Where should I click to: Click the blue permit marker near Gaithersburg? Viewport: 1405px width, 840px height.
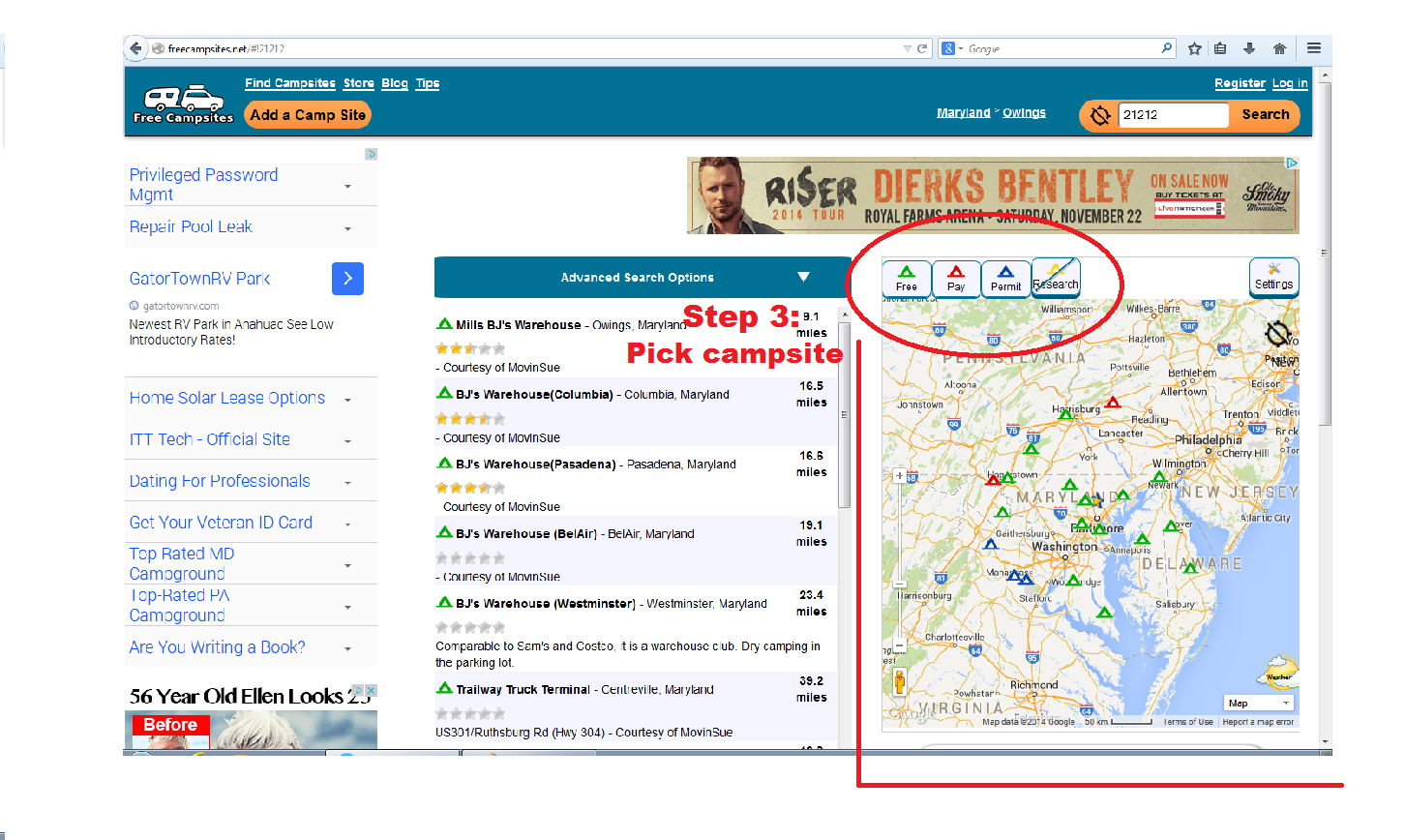pos(990,544)
